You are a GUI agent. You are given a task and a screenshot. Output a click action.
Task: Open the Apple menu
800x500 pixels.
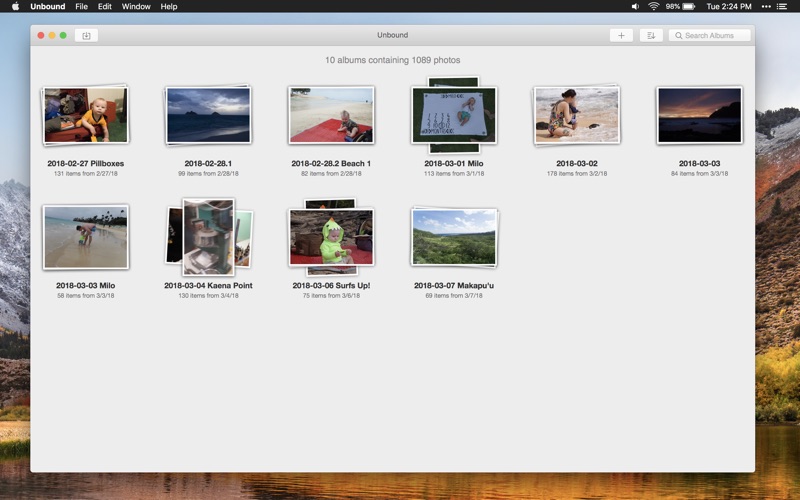tap(15, 6)
